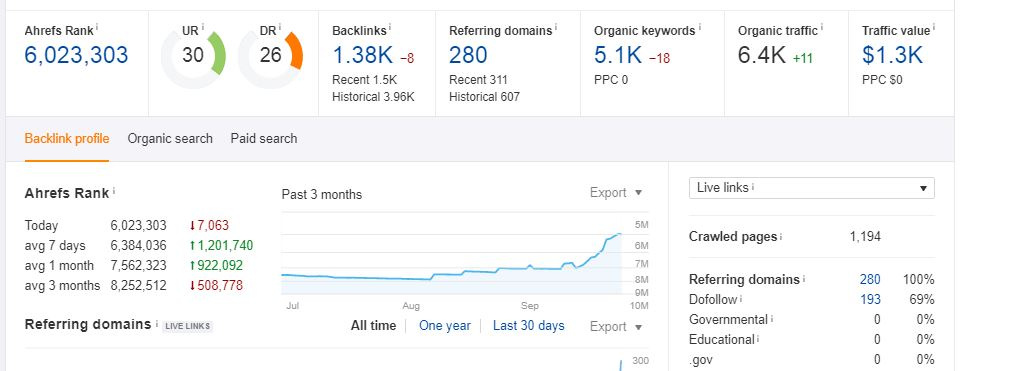This screenshot has height=371, width=1013.
Task: Open the Live links dropdown
Action: (x=811, y=188)
